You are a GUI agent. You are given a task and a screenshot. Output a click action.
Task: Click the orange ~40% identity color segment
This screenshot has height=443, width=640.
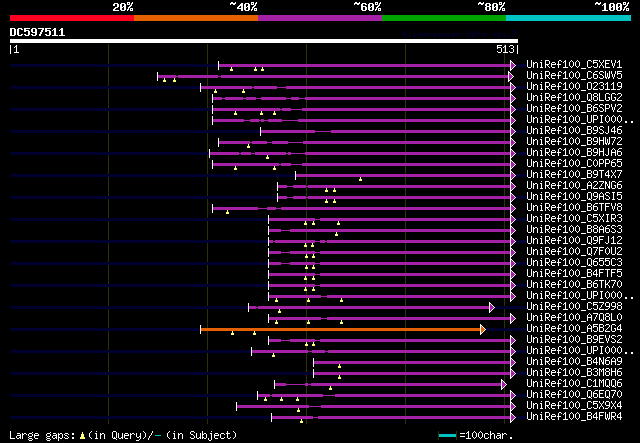click(x=196, y=18)
